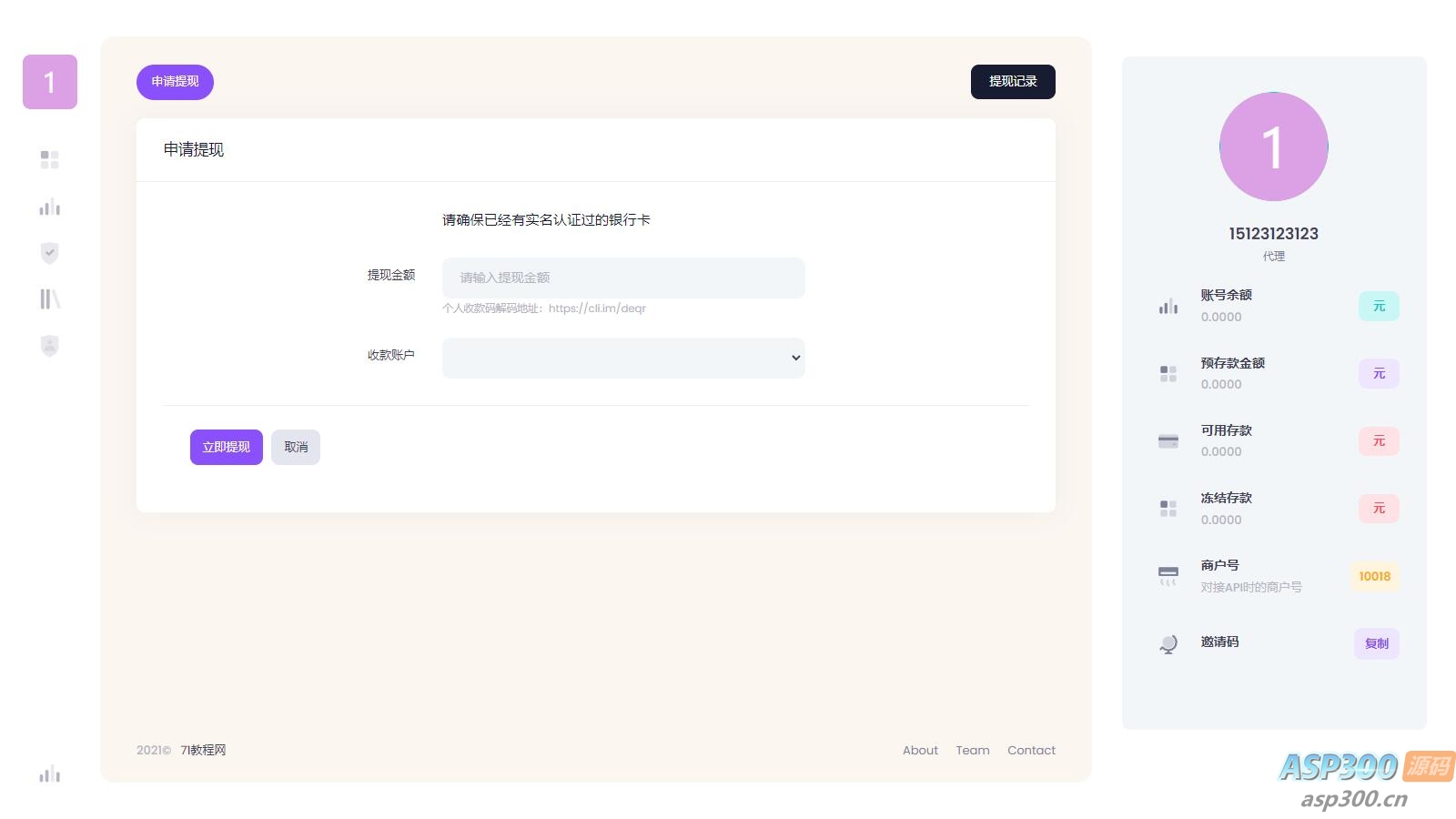Click the 取消 button

tap(296, 447)
